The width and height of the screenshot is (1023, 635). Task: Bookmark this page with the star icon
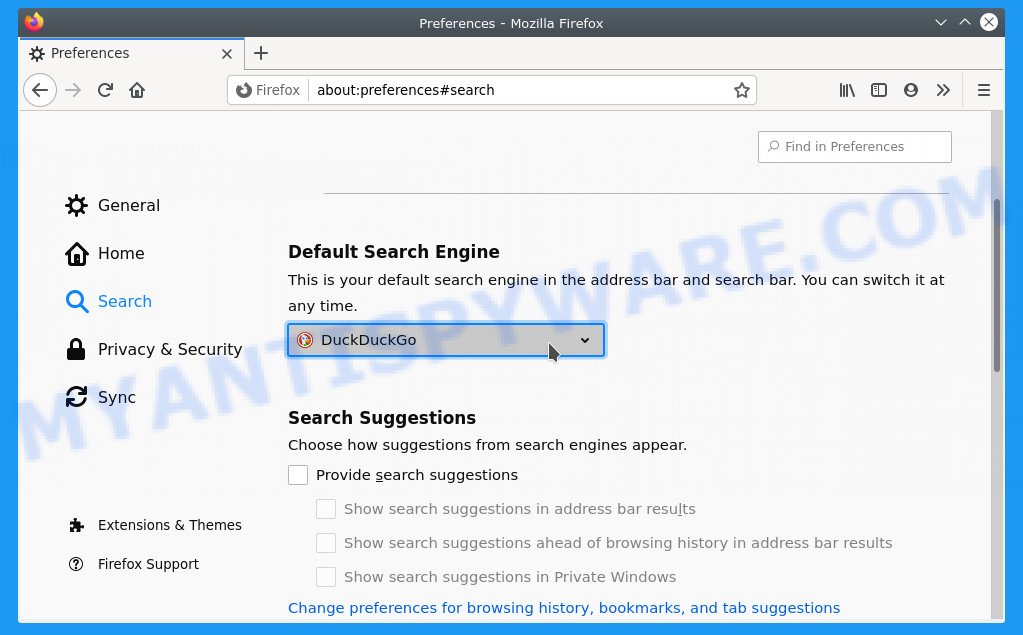pyautogui.click(x=742, y=90)
